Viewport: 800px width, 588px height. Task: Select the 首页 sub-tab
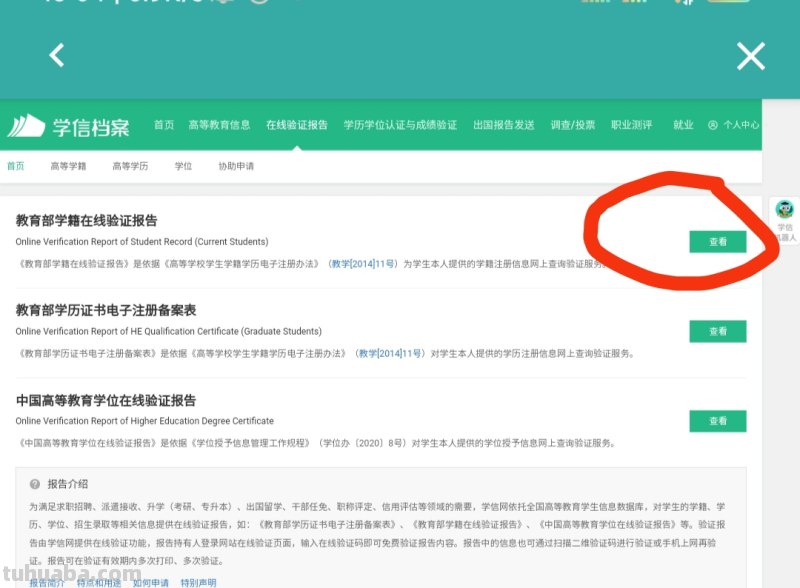tap(15, 166)
